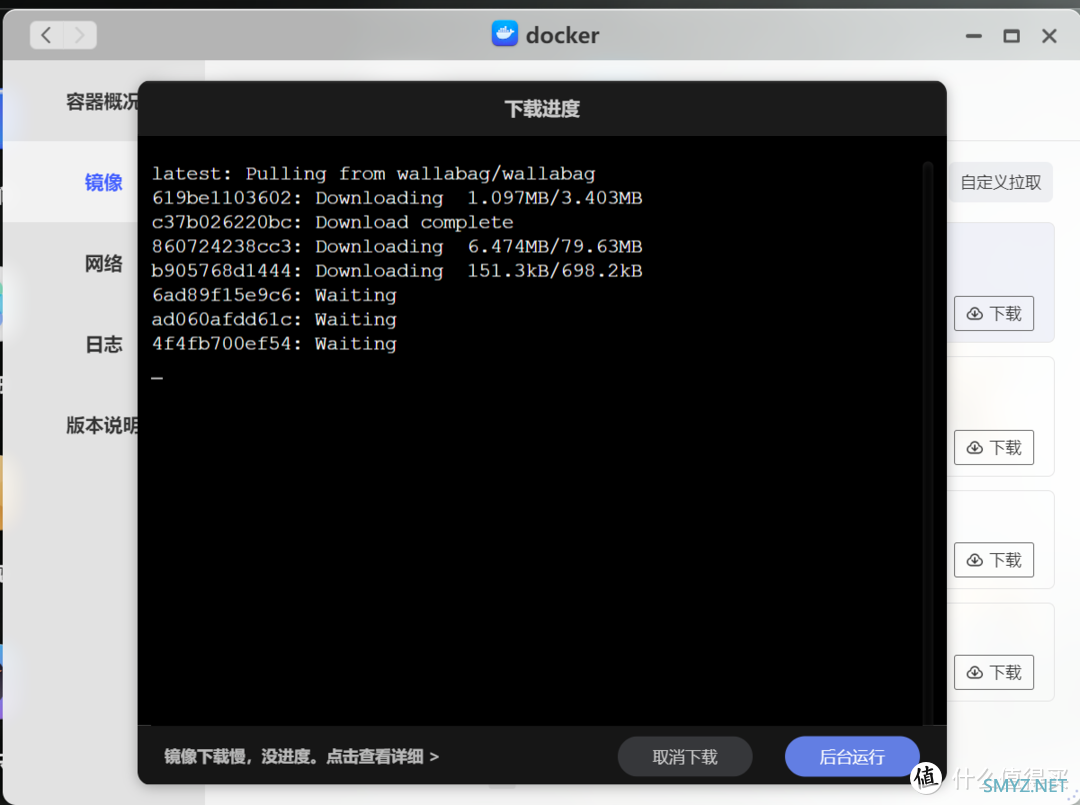Screen dimensions: 1080x805
Task: Click the 860724238cc3 downloading line
Action: [397, 247]
